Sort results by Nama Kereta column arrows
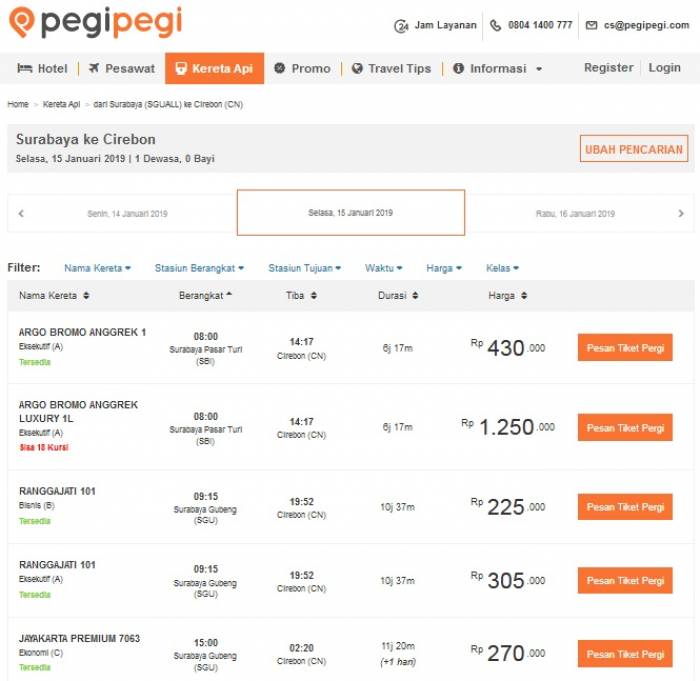The image size is (700, 681). [x=86, y=296]
